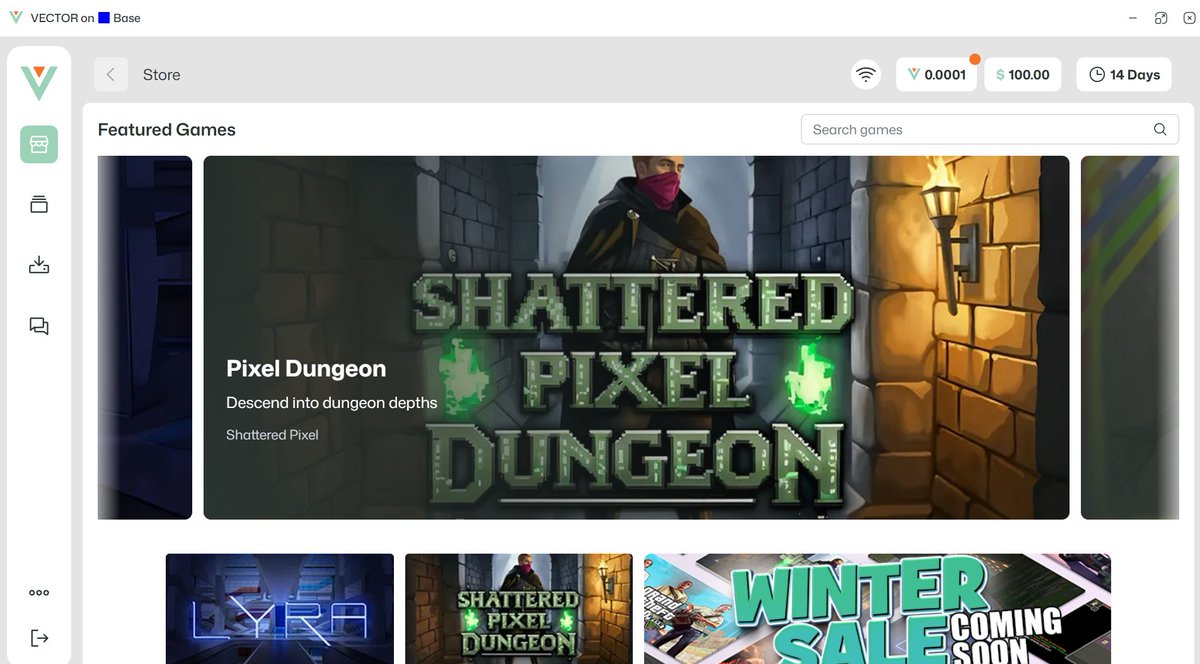Screen dimensions: 1200x664
Task: Click the Shattered Pixel developer name
Action: 272,435
